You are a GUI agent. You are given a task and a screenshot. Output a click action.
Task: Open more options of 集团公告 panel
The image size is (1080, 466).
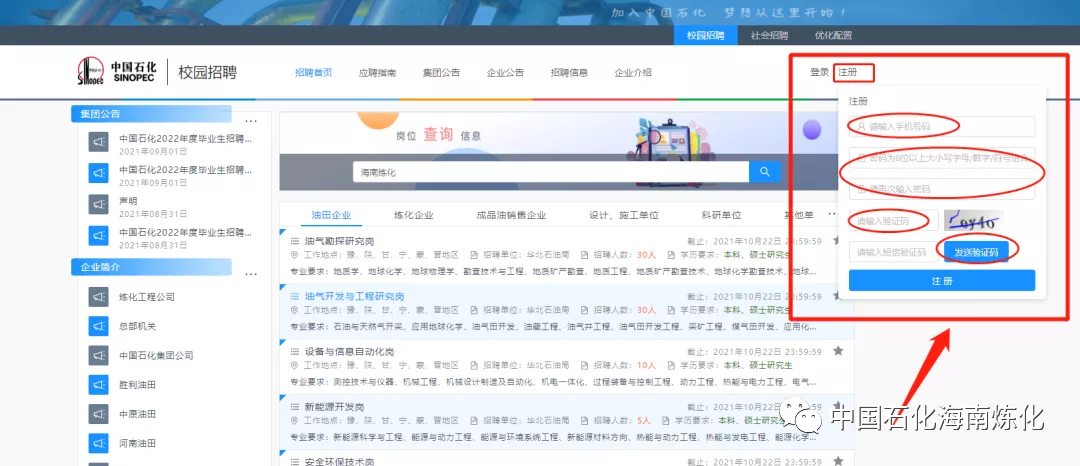pyautogui.click(x=251, y=120)
